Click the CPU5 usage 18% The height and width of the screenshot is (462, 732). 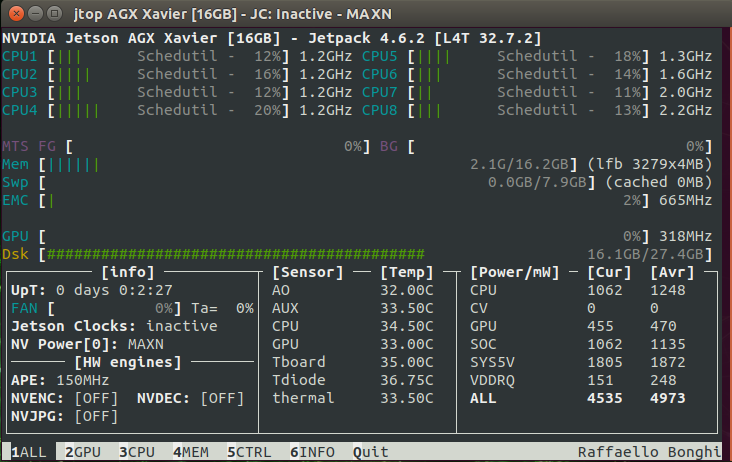point(628,56)
